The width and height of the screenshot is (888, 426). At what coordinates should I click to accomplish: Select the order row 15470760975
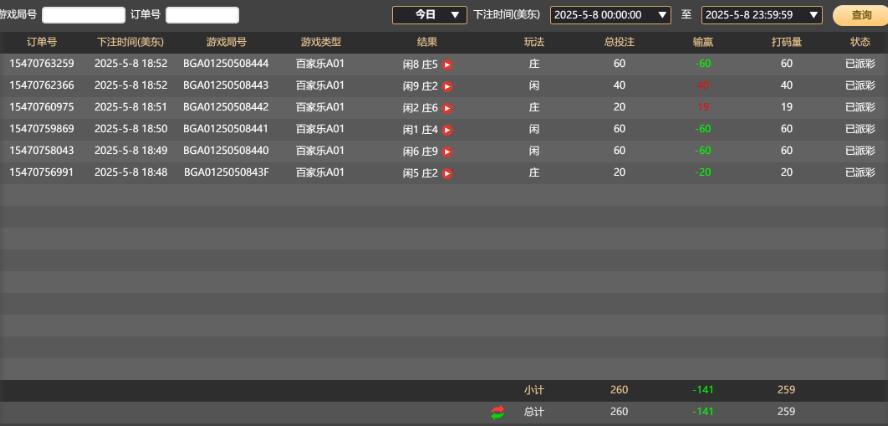pyautogui.click(x=41, y=108)
